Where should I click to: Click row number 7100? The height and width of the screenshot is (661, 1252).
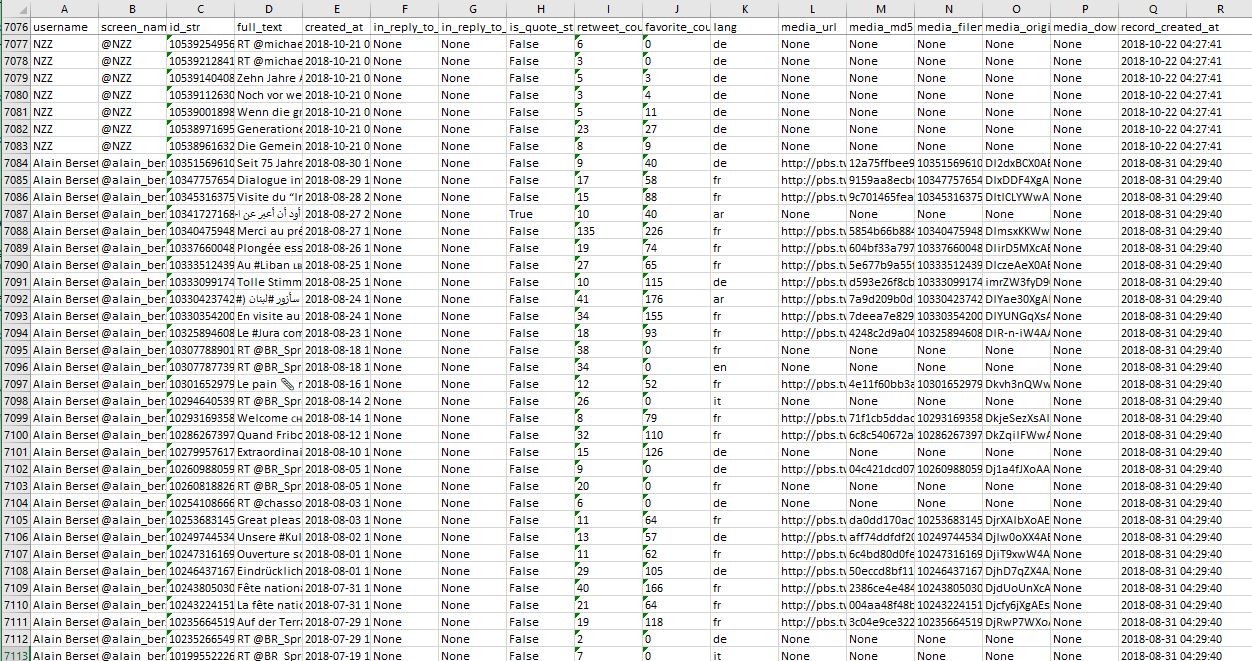click(x=15, y=435)
